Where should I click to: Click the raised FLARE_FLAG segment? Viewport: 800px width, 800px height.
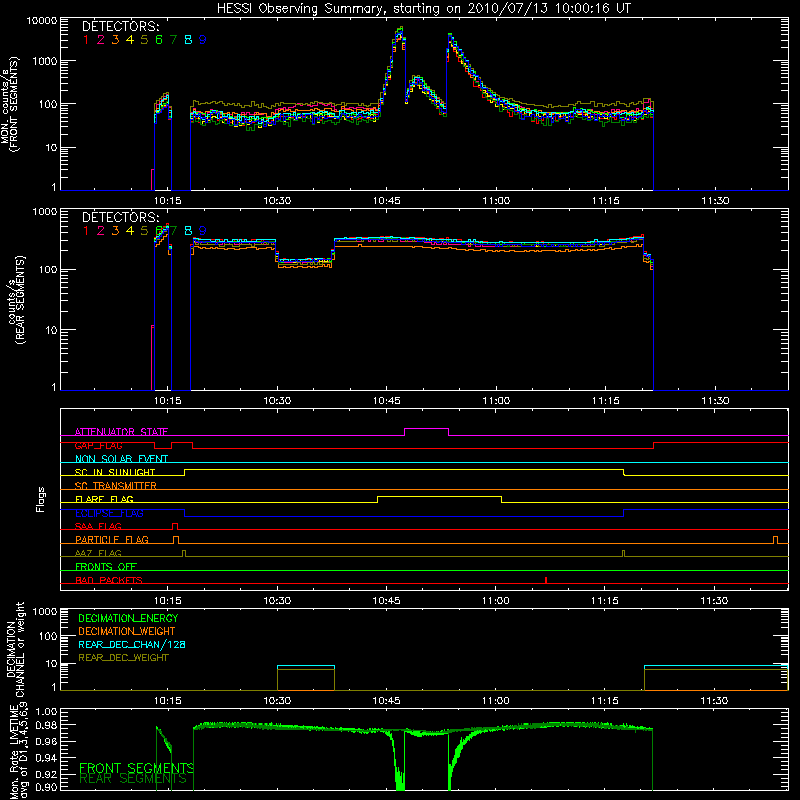[x=439, y=497]
